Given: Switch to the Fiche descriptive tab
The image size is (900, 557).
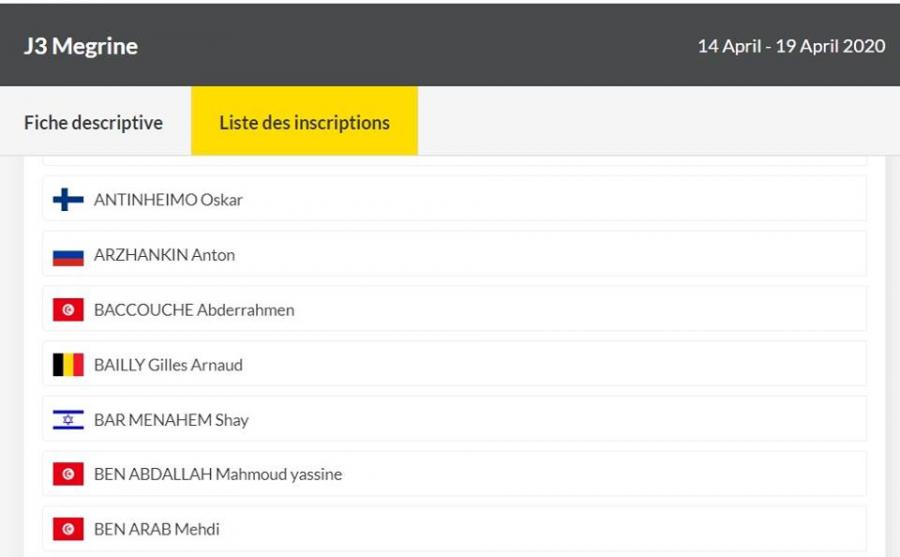Looking at the screenshot, I should point(93,123).
